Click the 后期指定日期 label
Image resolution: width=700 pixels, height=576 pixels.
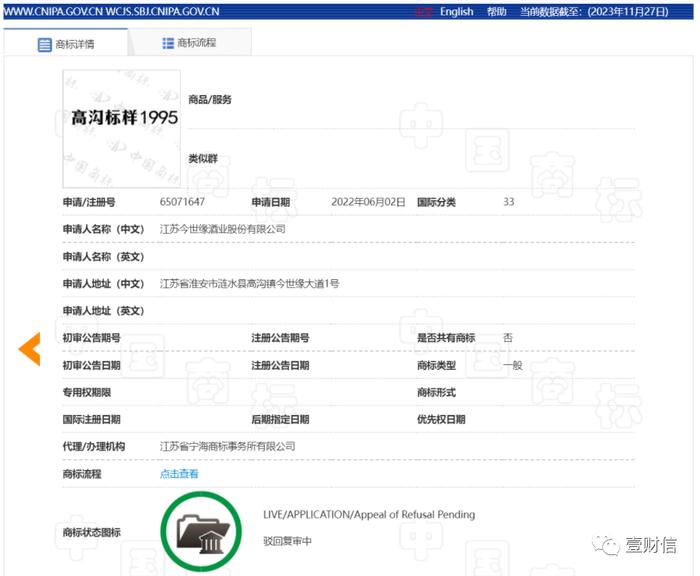[280, 419]
